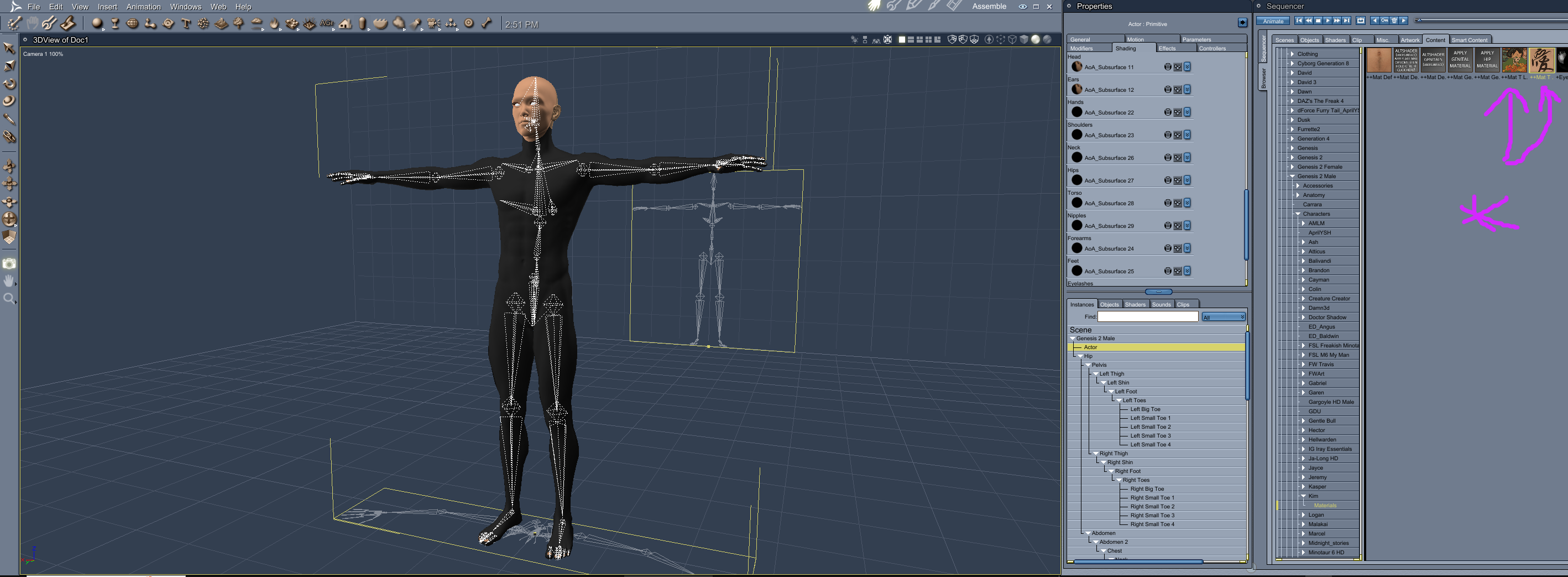Expand the Head AoA_Subsurface 11 dropdown arrow
This screenshot has width=1568, height=577.
[x=1187, y=67]
